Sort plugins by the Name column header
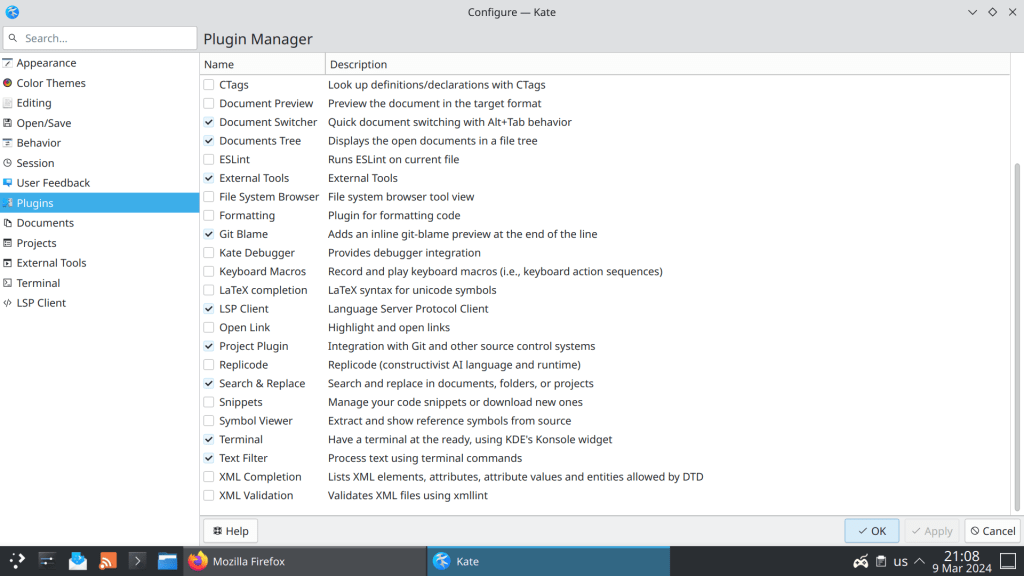Screen dimensions: 1024x576 point(262,64)
